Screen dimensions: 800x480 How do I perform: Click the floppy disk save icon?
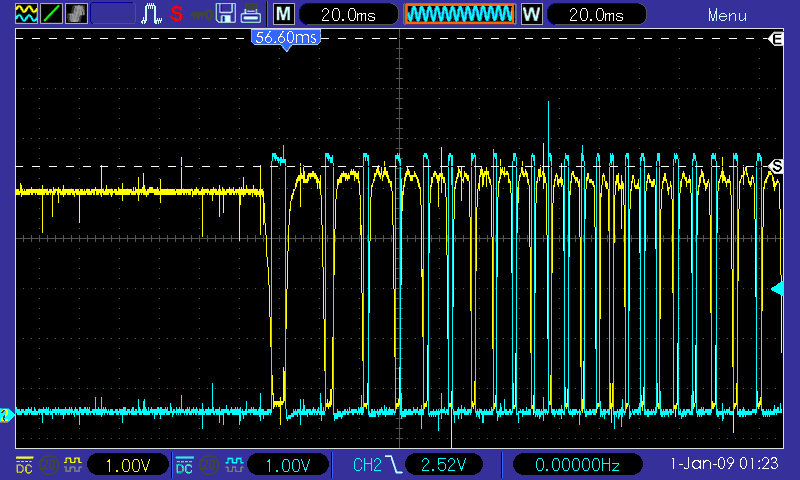226,14
